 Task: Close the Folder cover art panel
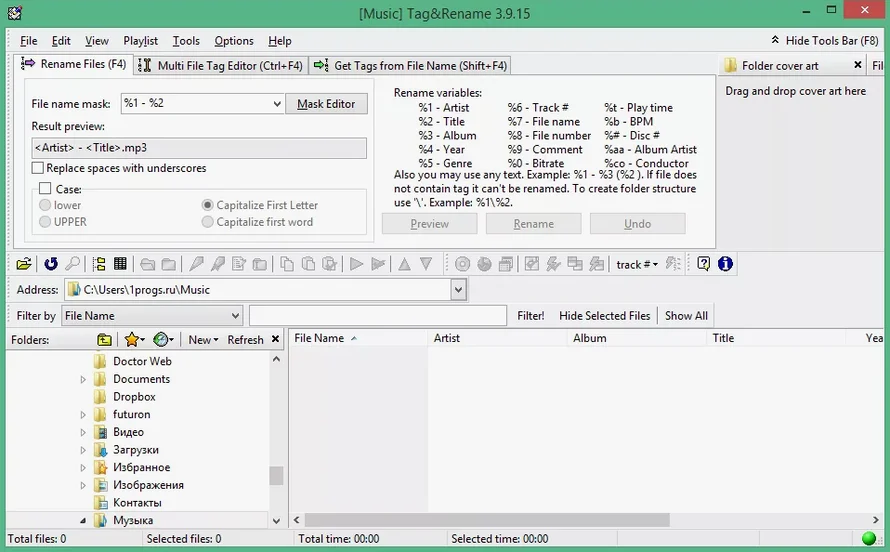(858, 65)
